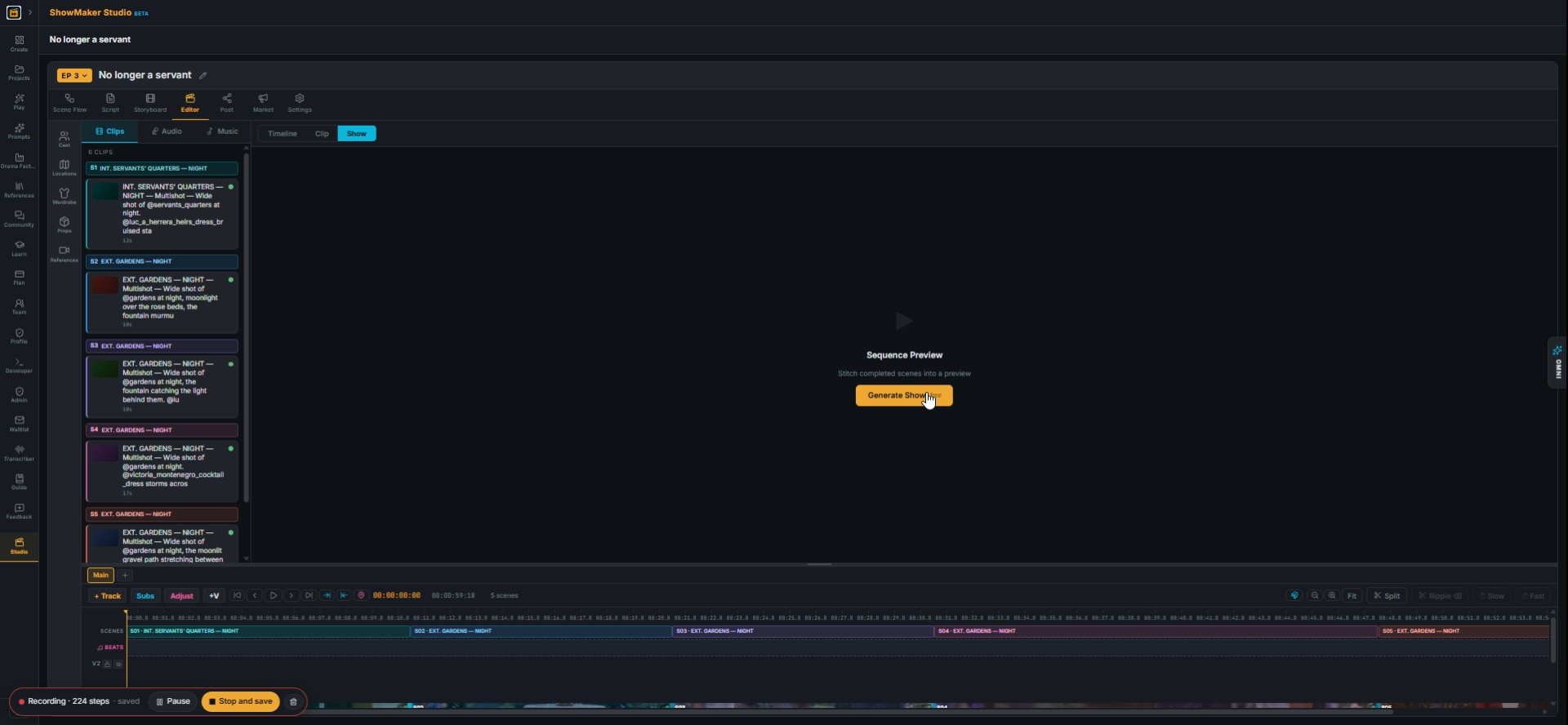
Task: Switch to the Storyboard tab
Action: [x=150, y=104]
